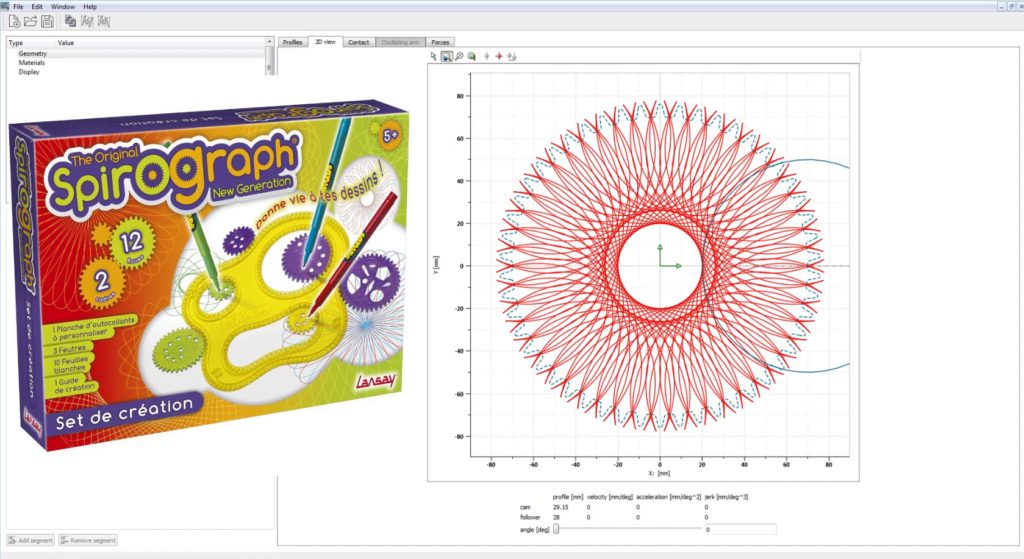Image resolution: width=1024 pixels, height=559 pixels.
Task: Open the Forces tab
Action: click(x=440, y=42)
